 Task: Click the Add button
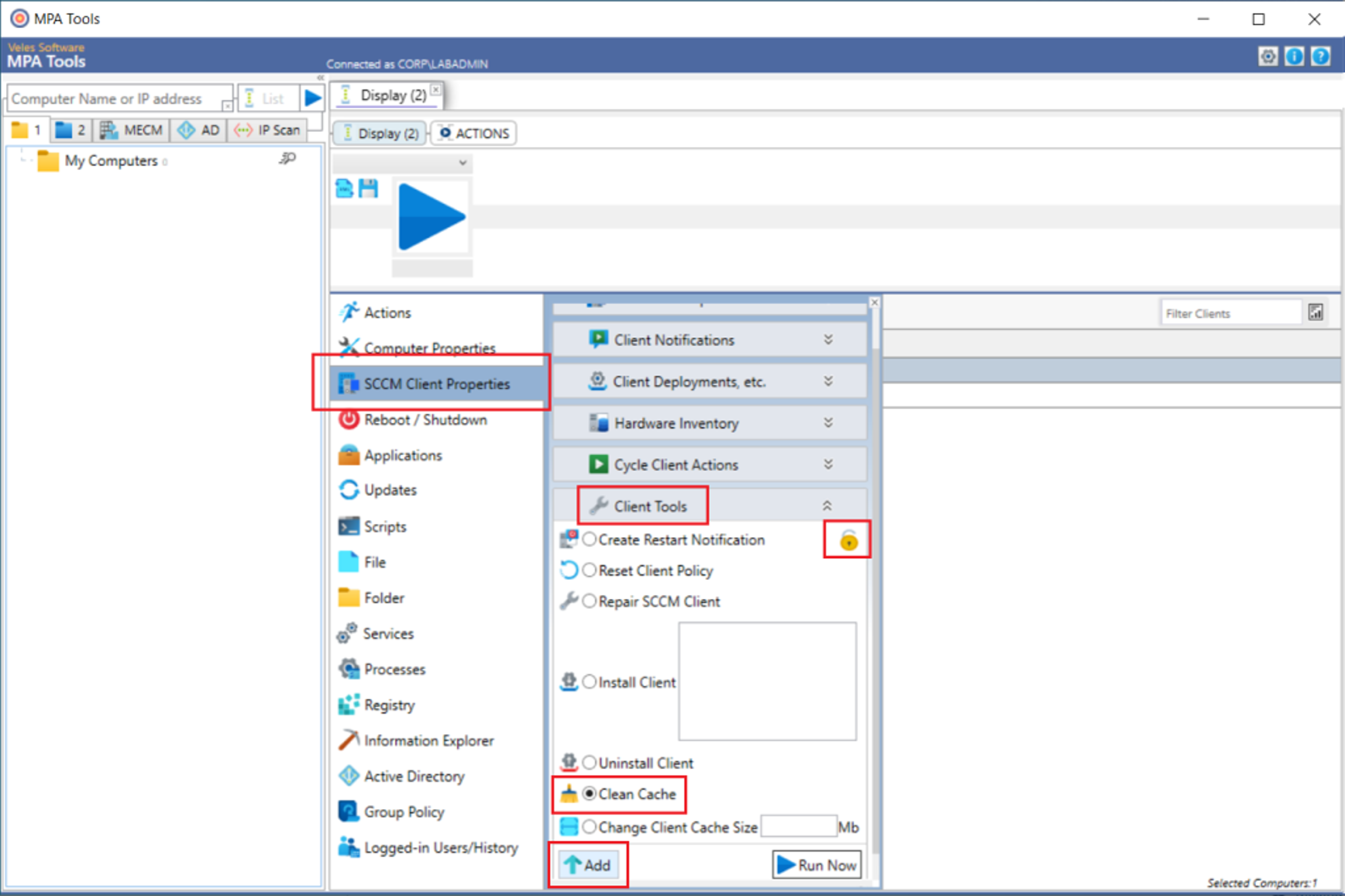click(x=588, y=865)
